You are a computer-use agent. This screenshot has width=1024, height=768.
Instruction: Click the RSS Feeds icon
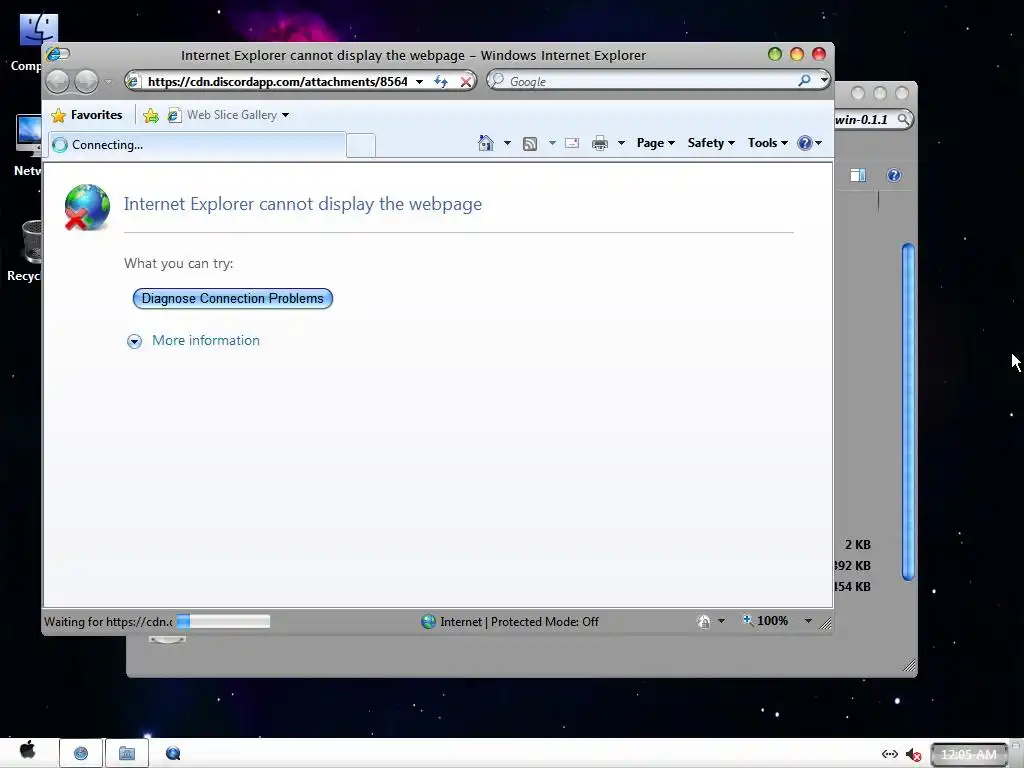coord(530,144)
